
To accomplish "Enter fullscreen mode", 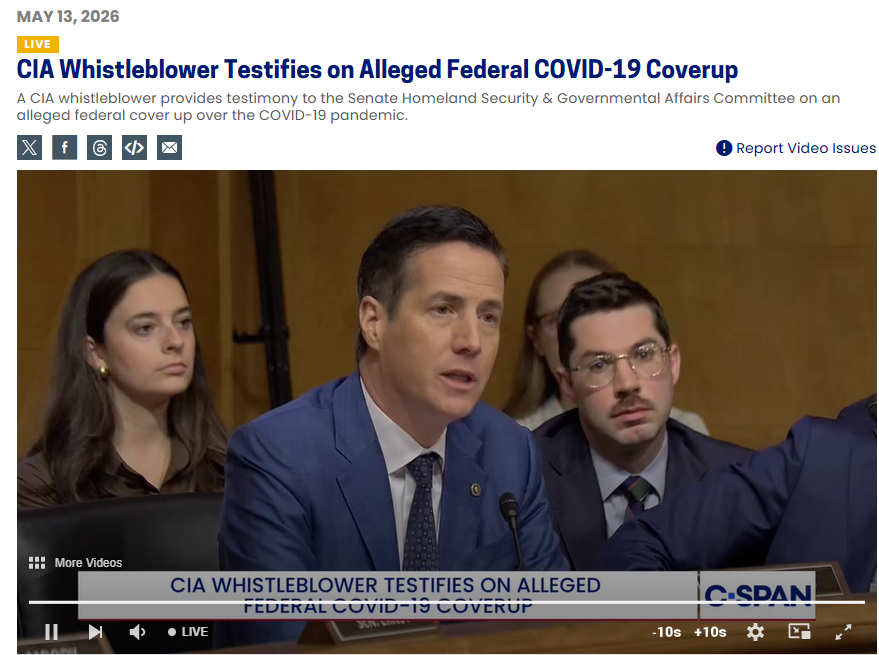I will (843, 632).
